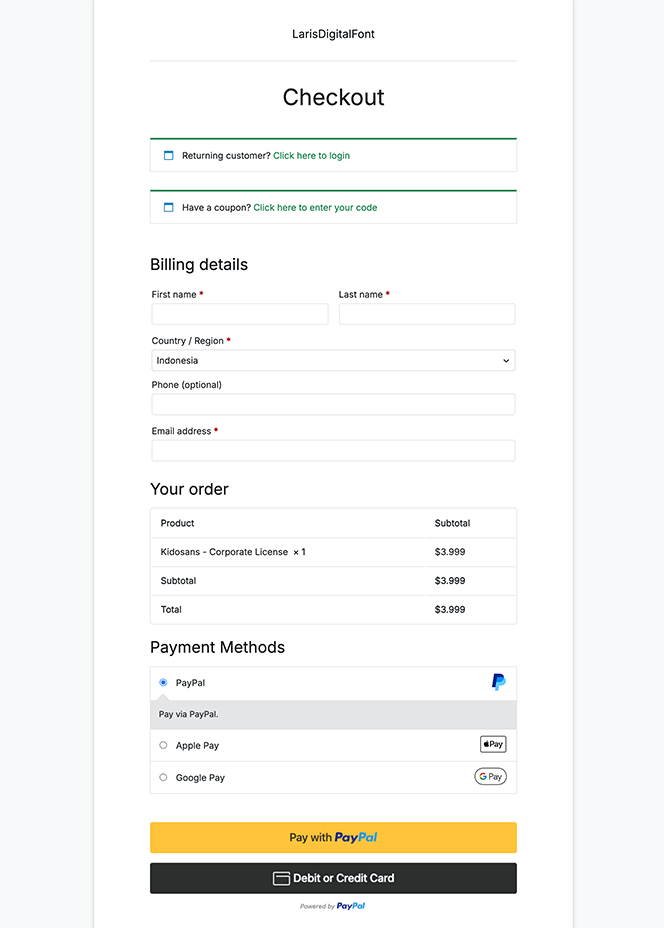Click the Debit or Credit Card button
Screen dimensions: 664x928
tap(333, 878)
